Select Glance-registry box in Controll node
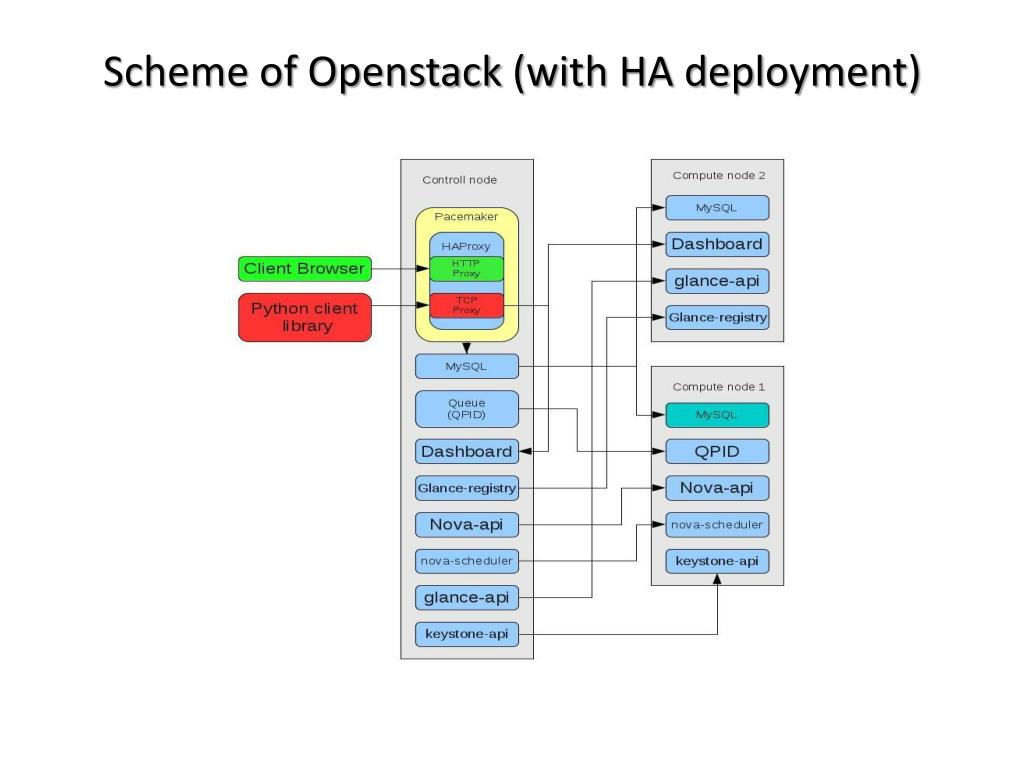Viewport: 1024px width, 768px height. (467, 488)
